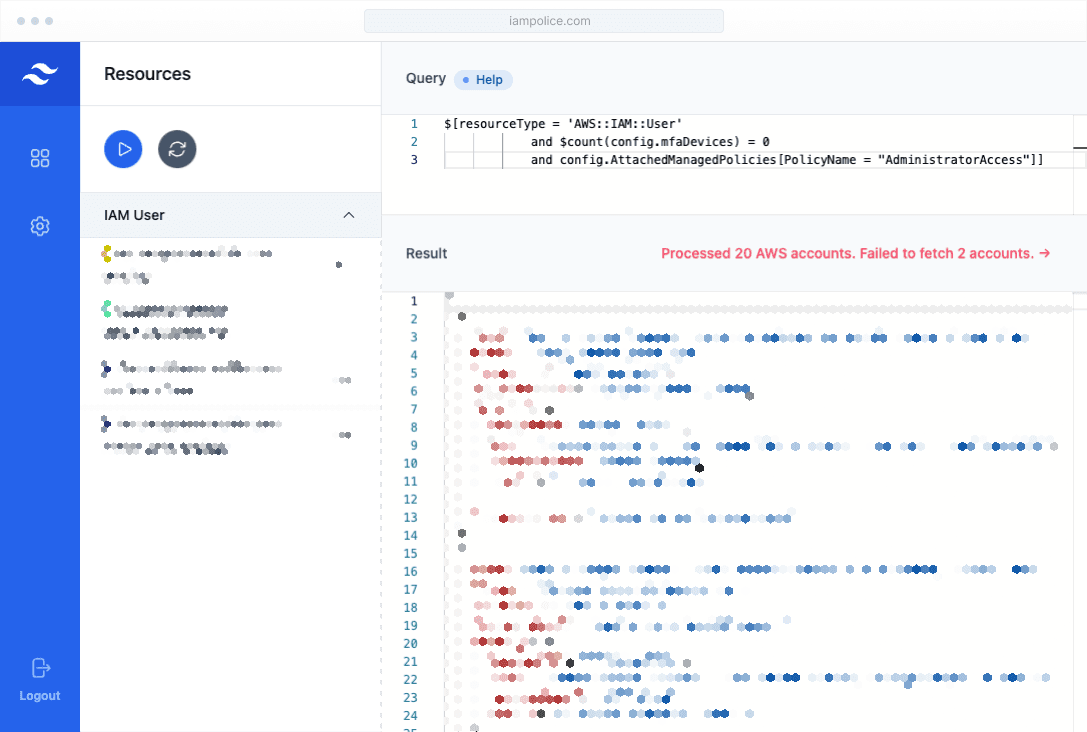Screen dimensions: 1087x732
Task: Collapse the IAM User section chevron
Action: [349, 215]
